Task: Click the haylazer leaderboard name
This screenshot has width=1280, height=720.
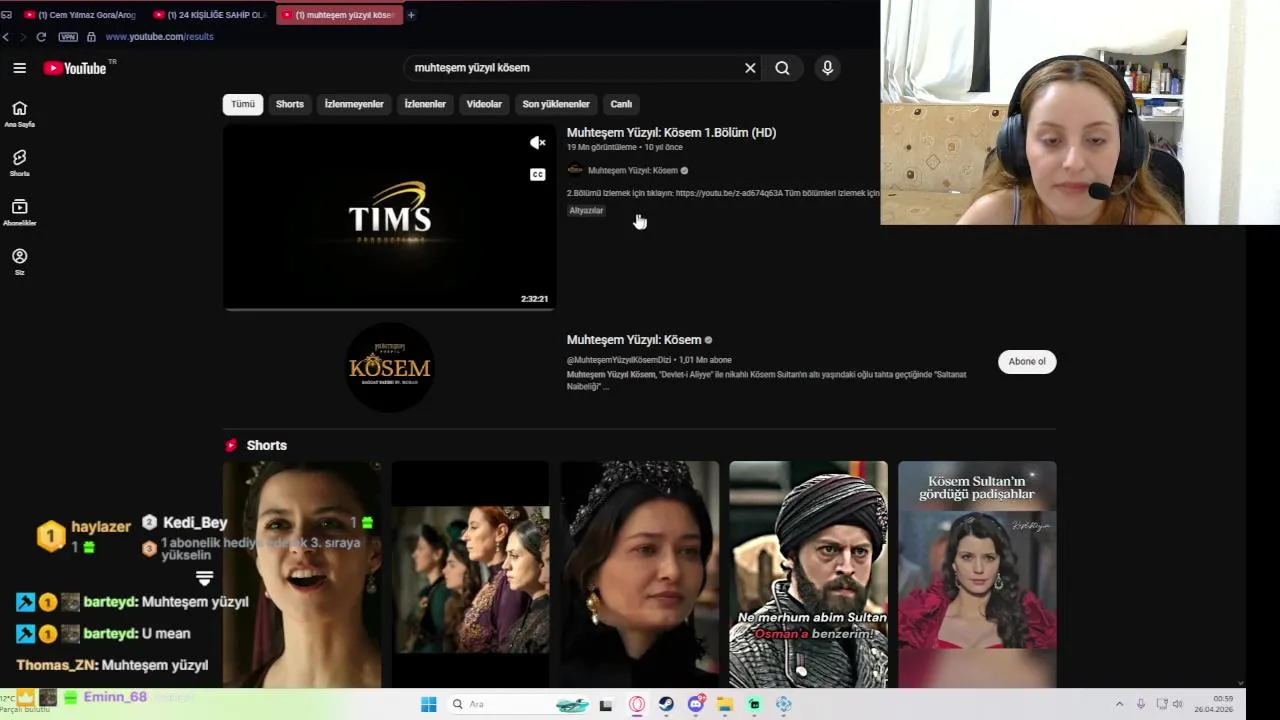Action: [101, 527]
